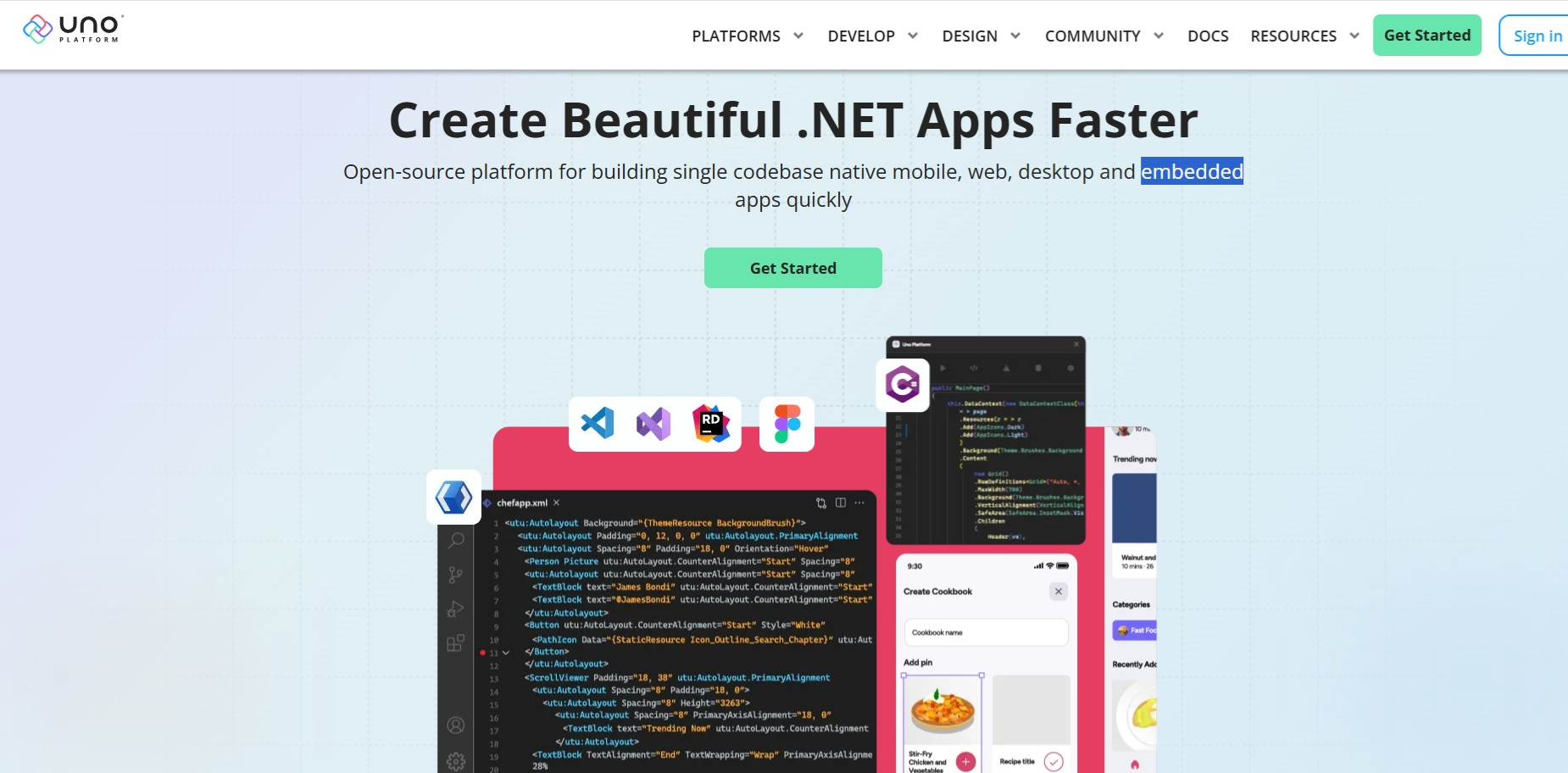Click the search icon in code editor sidebar
This screenshot has height=773, width=1568.
456,540
